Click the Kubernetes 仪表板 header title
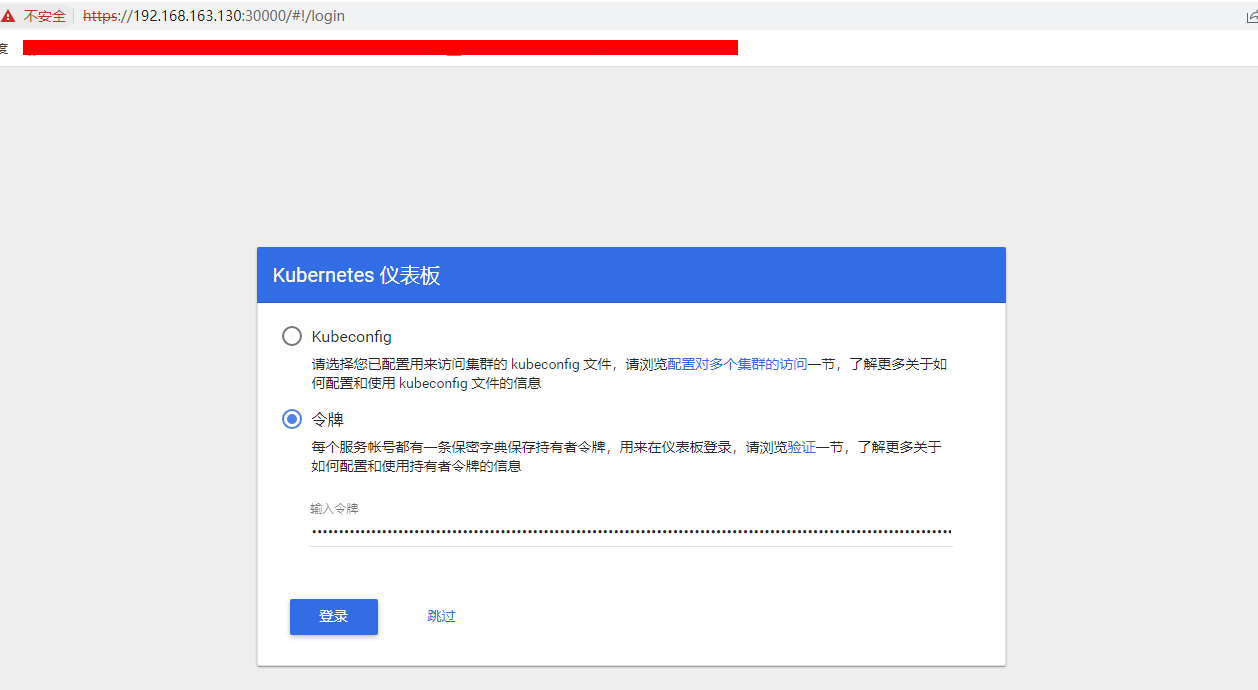 pyautogui.click(x=357, y=276)
